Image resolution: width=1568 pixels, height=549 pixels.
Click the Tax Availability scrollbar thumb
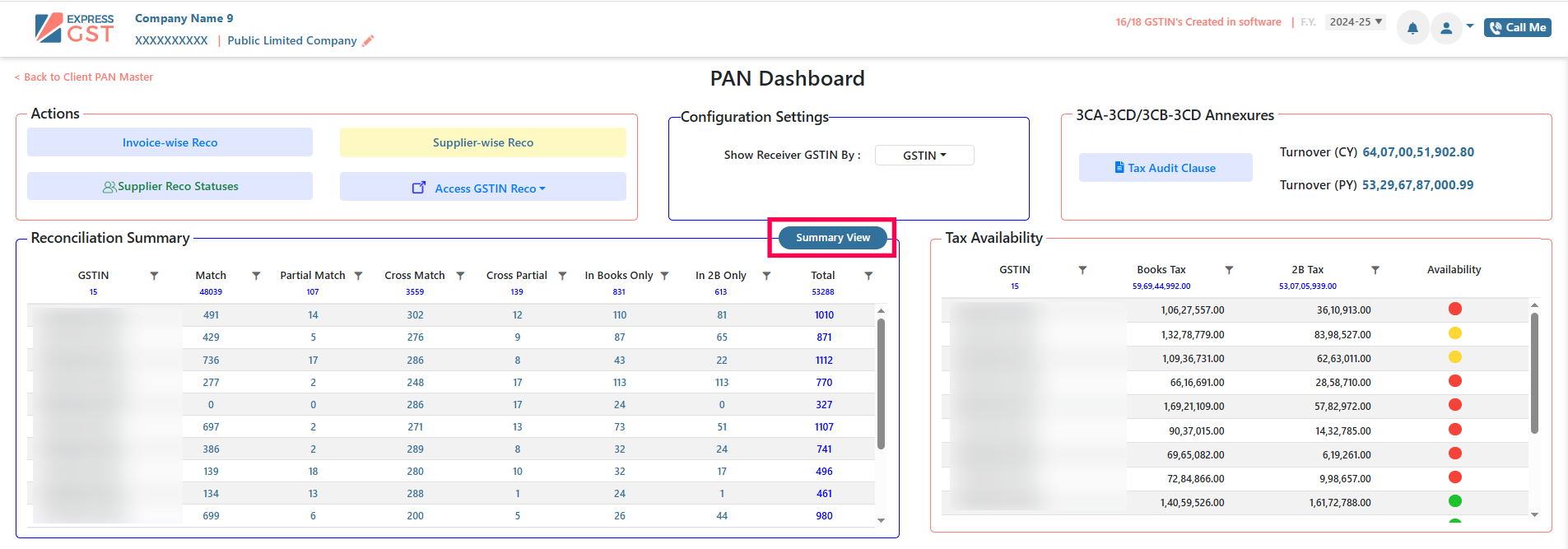click(1534, 373)
